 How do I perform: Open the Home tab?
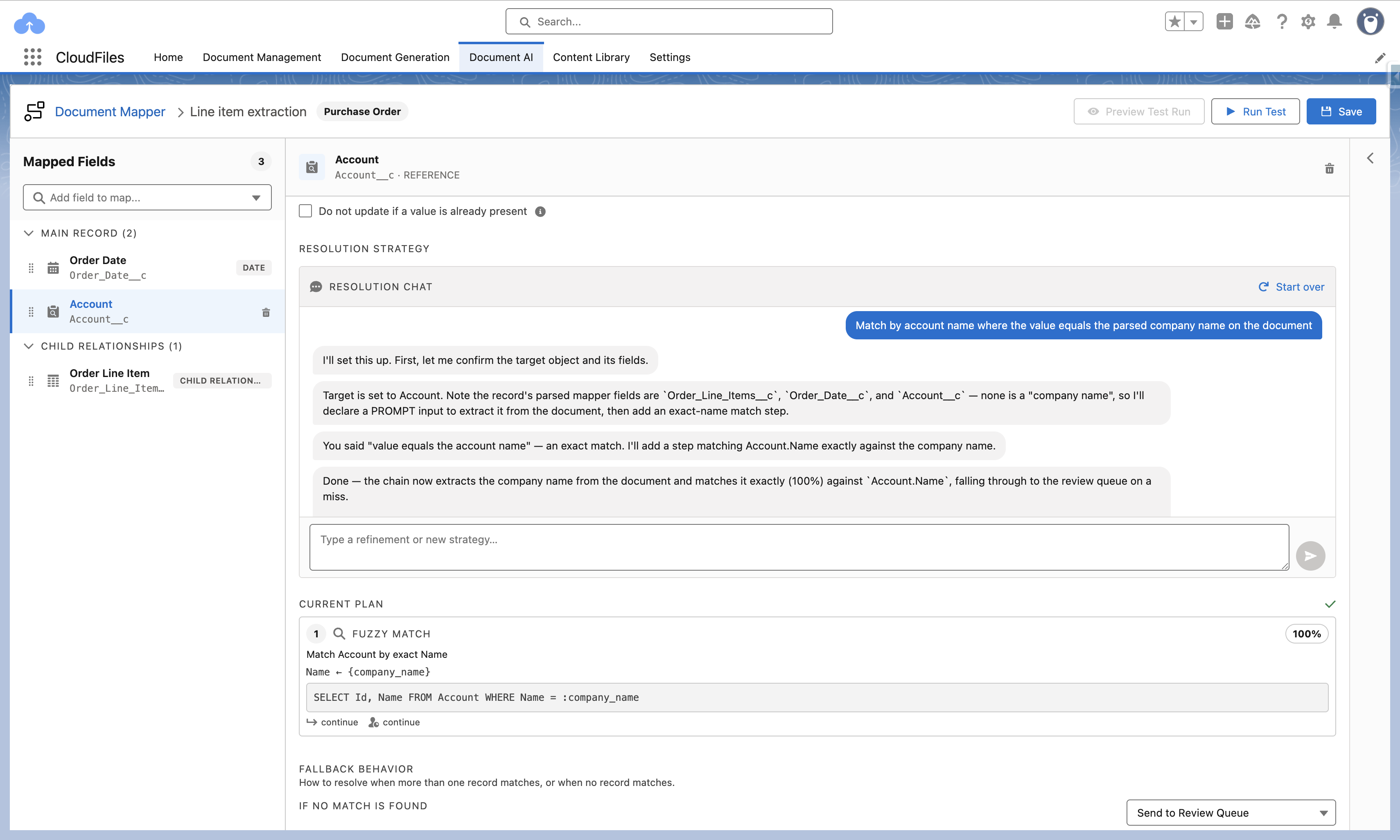click(x=168, y=57)
